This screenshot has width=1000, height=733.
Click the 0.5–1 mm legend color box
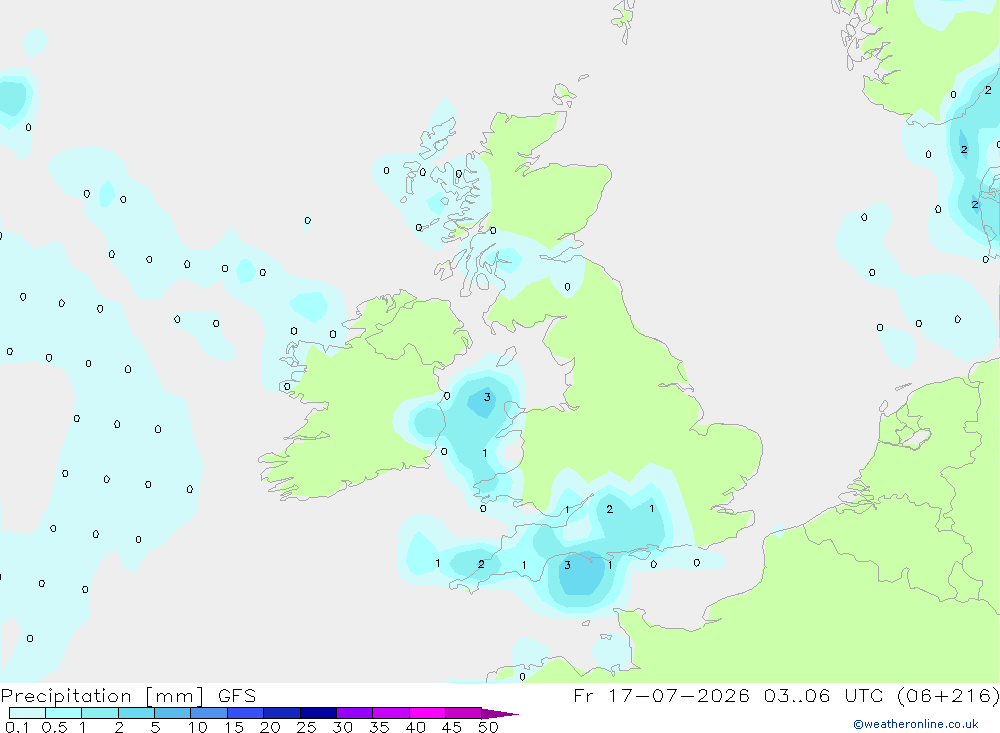click(x=64, y=713)
